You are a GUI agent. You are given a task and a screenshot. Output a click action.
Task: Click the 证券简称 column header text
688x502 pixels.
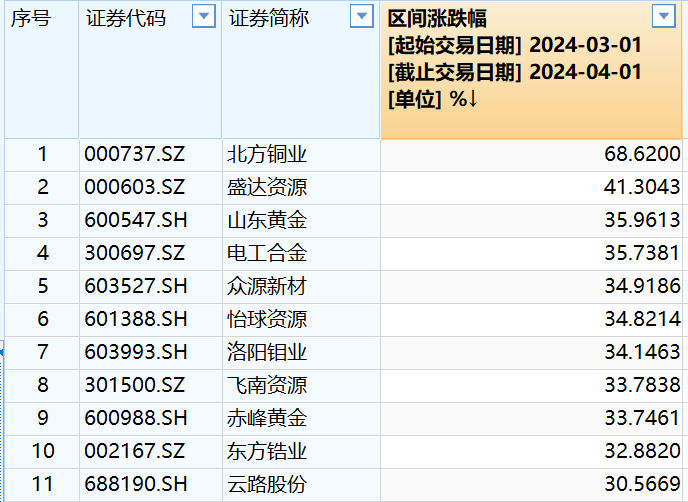click(x=269, y=18)
